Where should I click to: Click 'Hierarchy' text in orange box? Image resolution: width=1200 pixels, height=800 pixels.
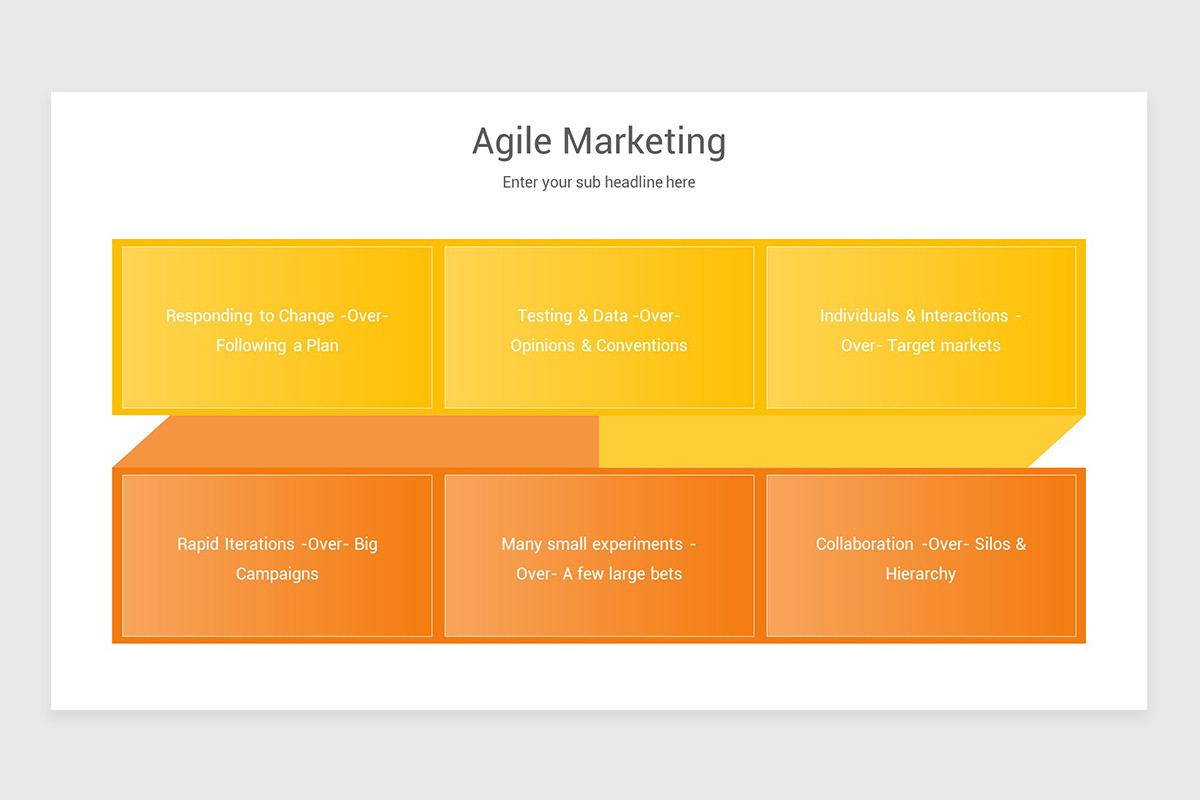(x=921, y=574)
